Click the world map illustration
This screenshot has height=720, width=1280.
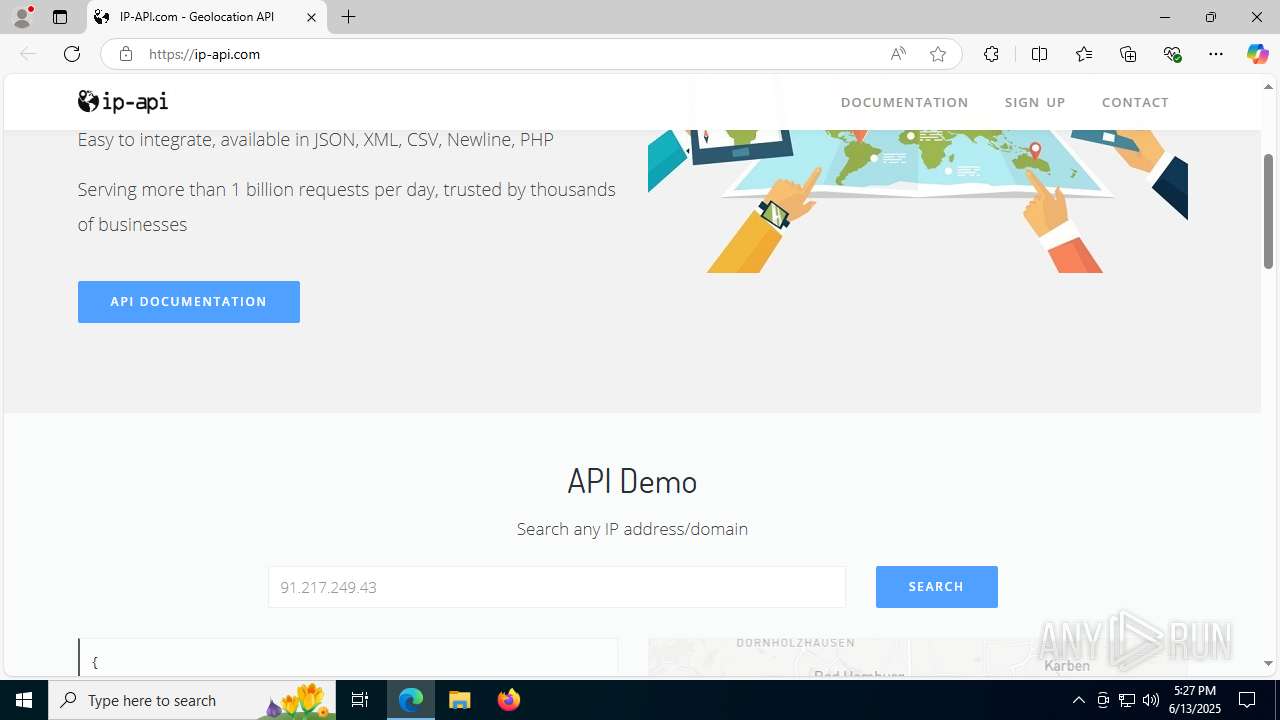tap(917, 200)
